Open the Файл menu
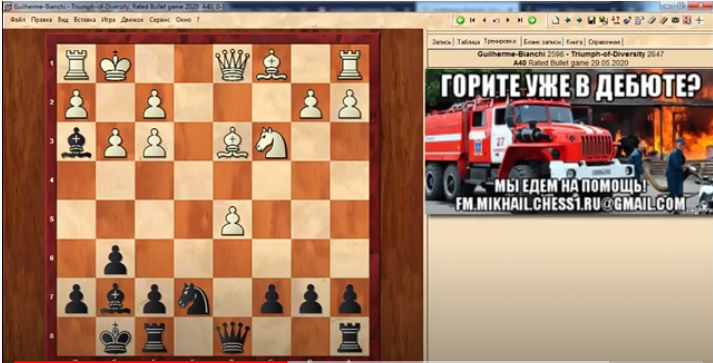The image size is (713, 363). (18, 20)
